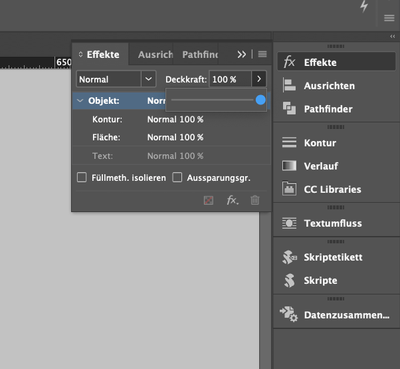
Task: Open the Textumfluss panel icon
Action: click(289, 223)
